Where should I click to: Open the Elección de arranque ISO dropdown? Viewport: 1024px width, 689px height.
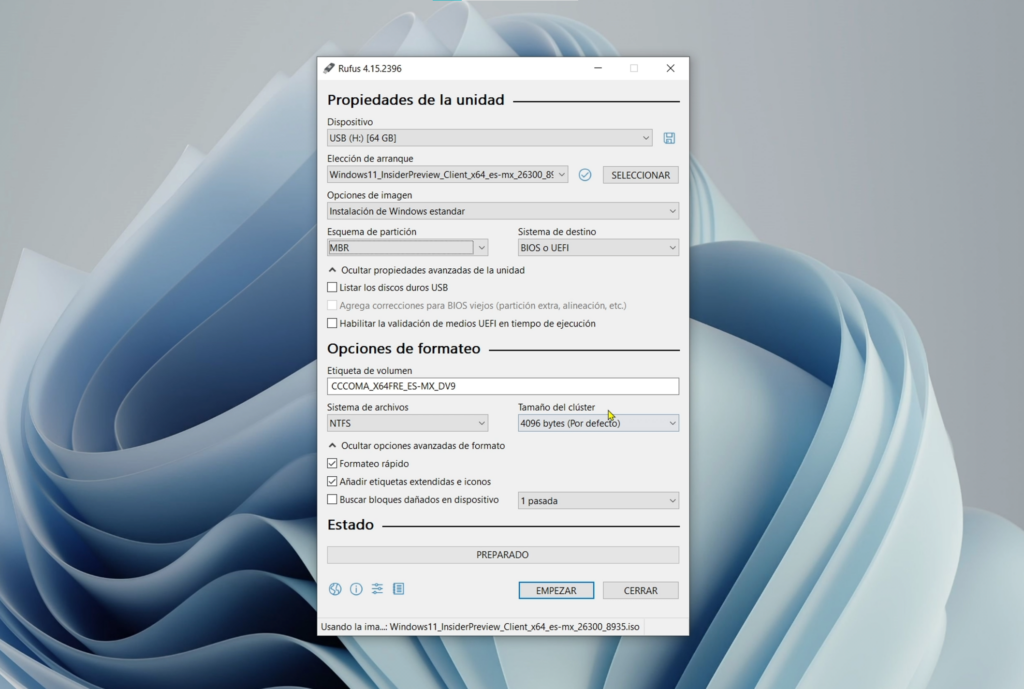tap(447, 174)
